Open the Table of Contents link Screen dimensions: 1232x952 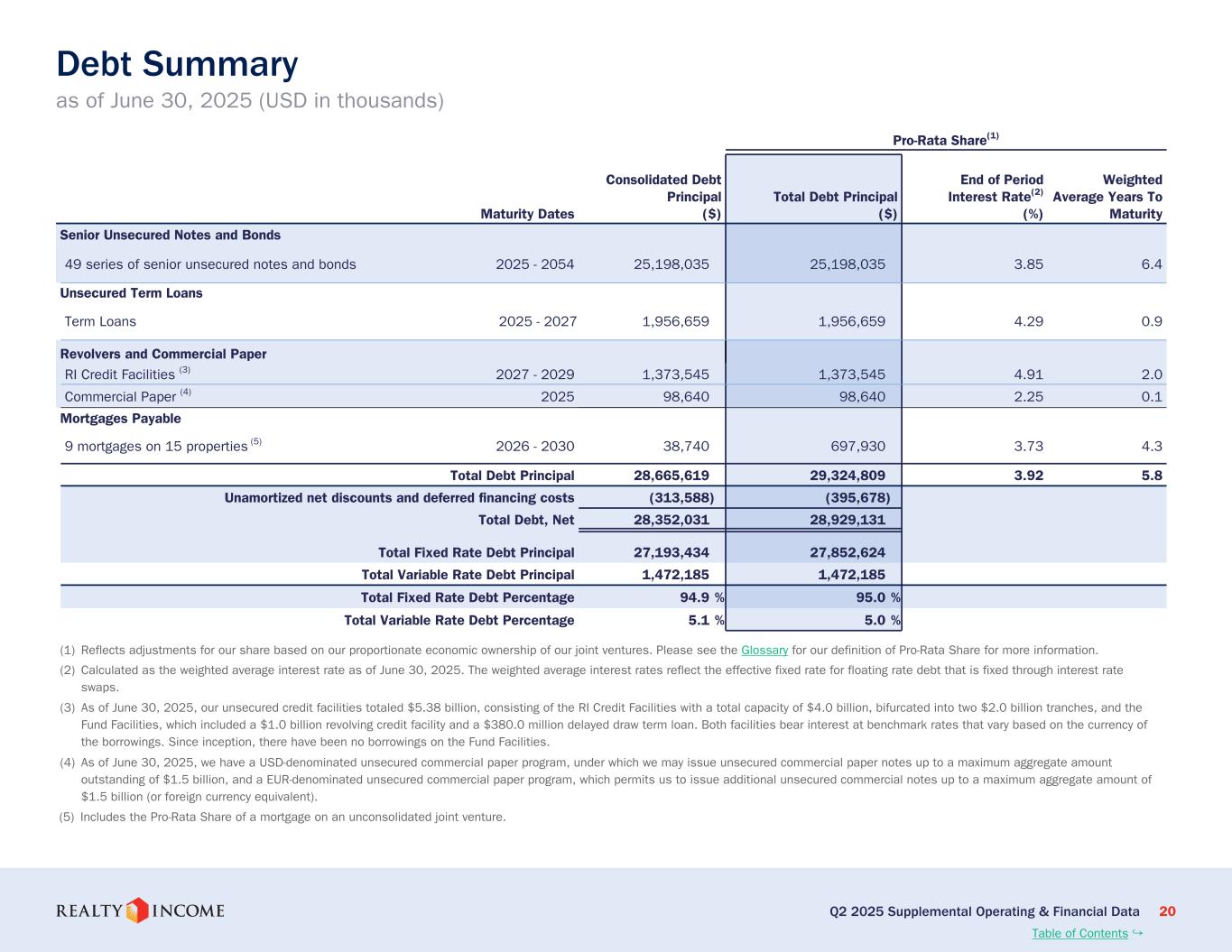1079,933
